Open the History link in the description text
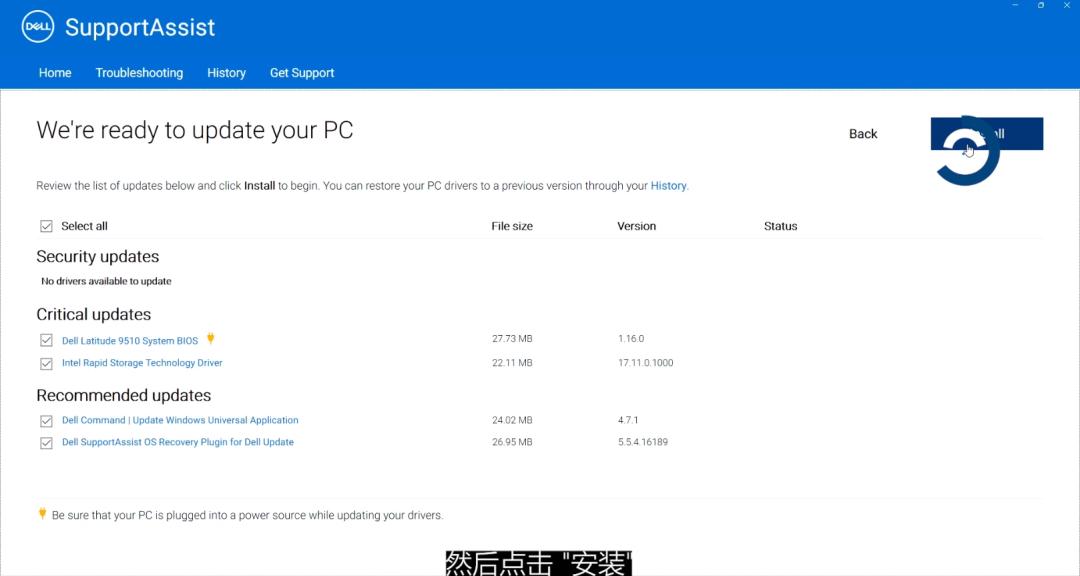1080x576 pixels. point(669,185)
